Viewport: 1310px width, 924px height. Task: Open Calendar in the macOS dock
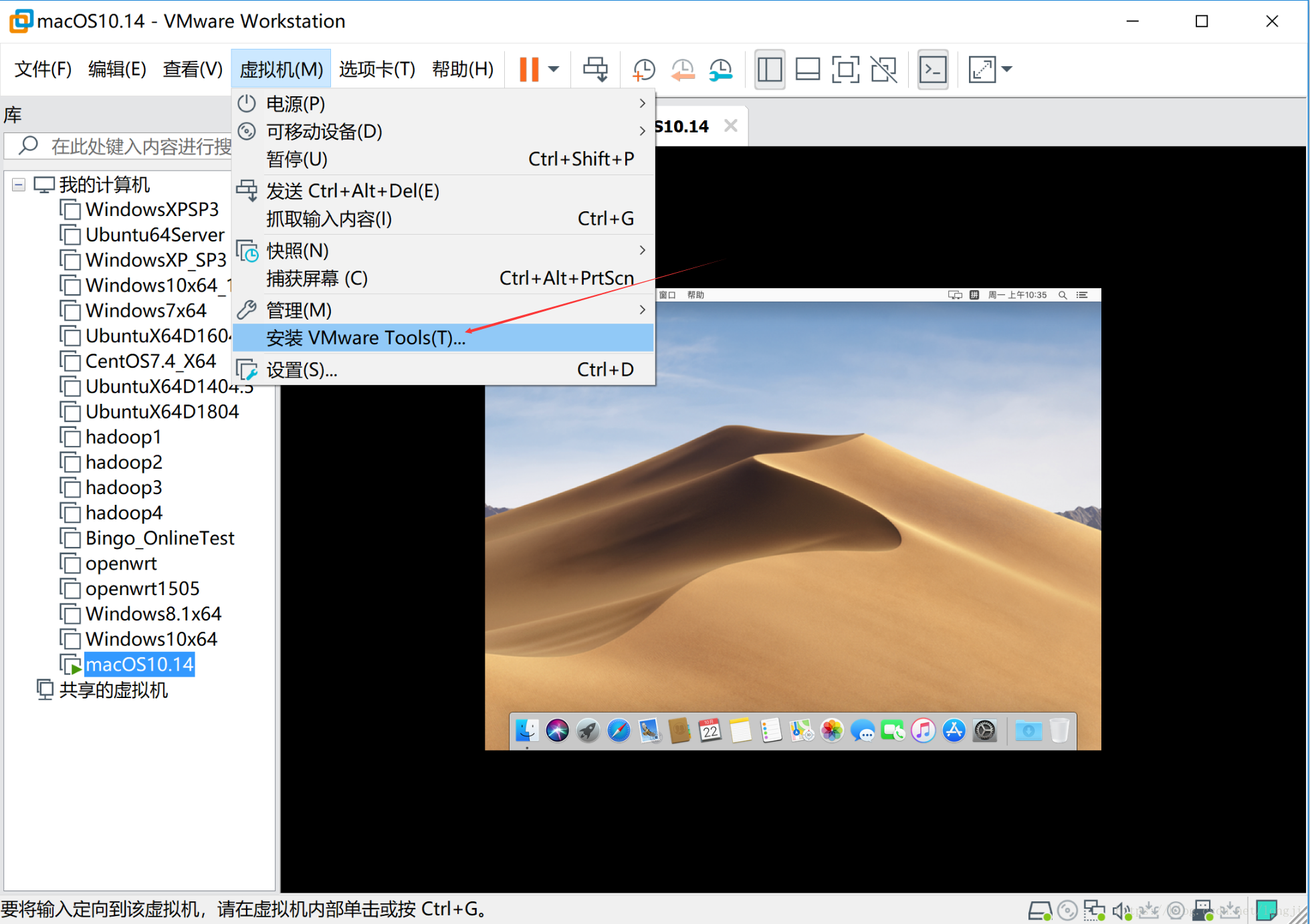pyautogui.click(x=710, y=731)
